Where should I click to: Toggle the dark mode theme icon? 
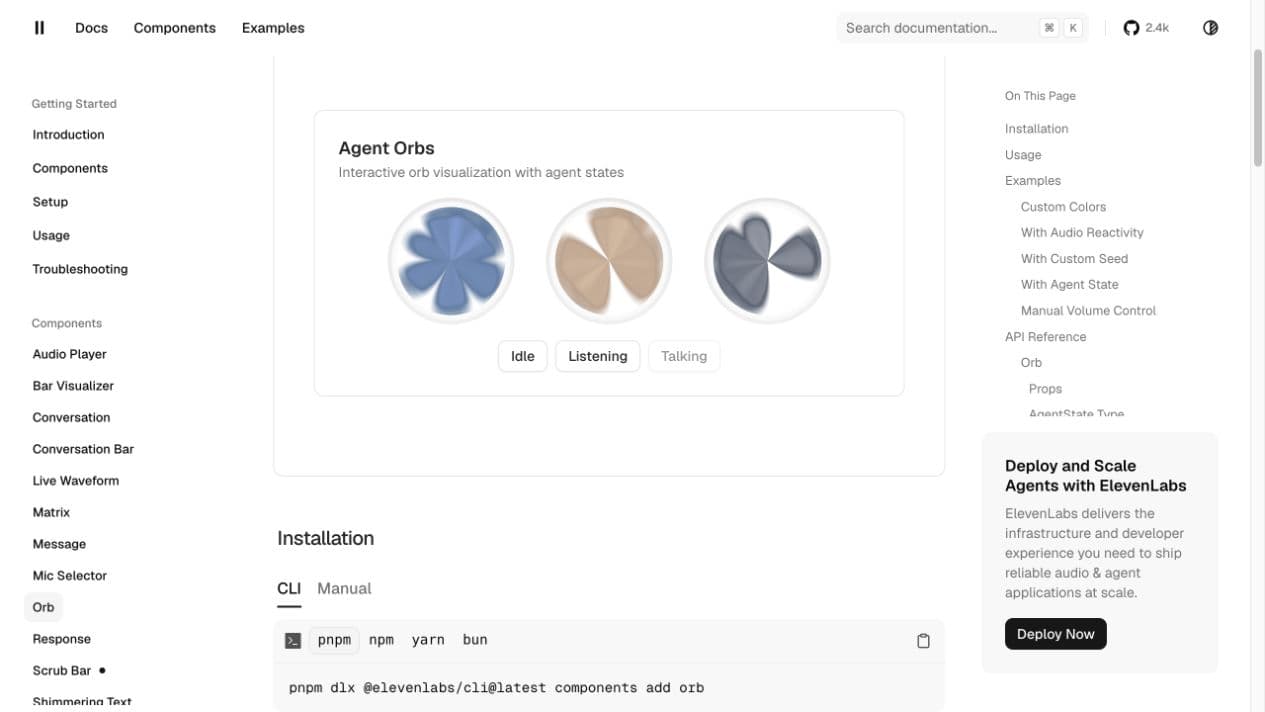(x=1210, y=28)
